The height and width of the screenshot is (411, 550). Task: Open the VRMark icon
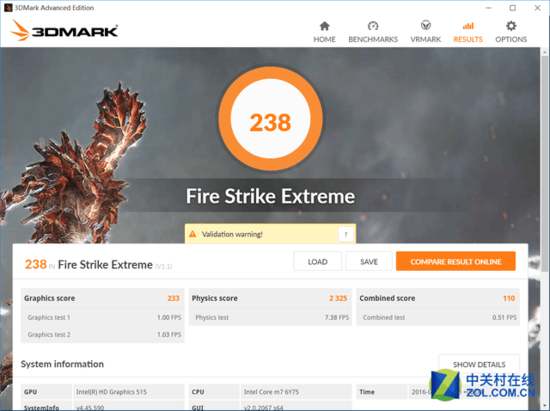(x=426, y=26)
